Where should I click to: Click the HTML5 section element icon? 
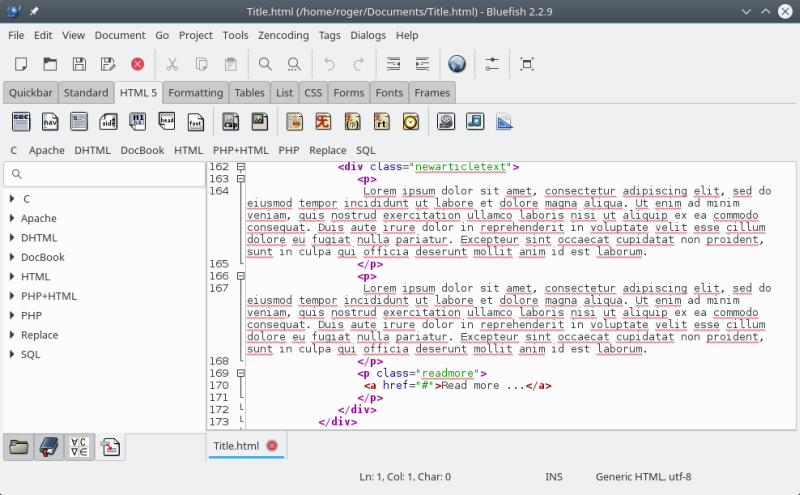tap(21, 121)
